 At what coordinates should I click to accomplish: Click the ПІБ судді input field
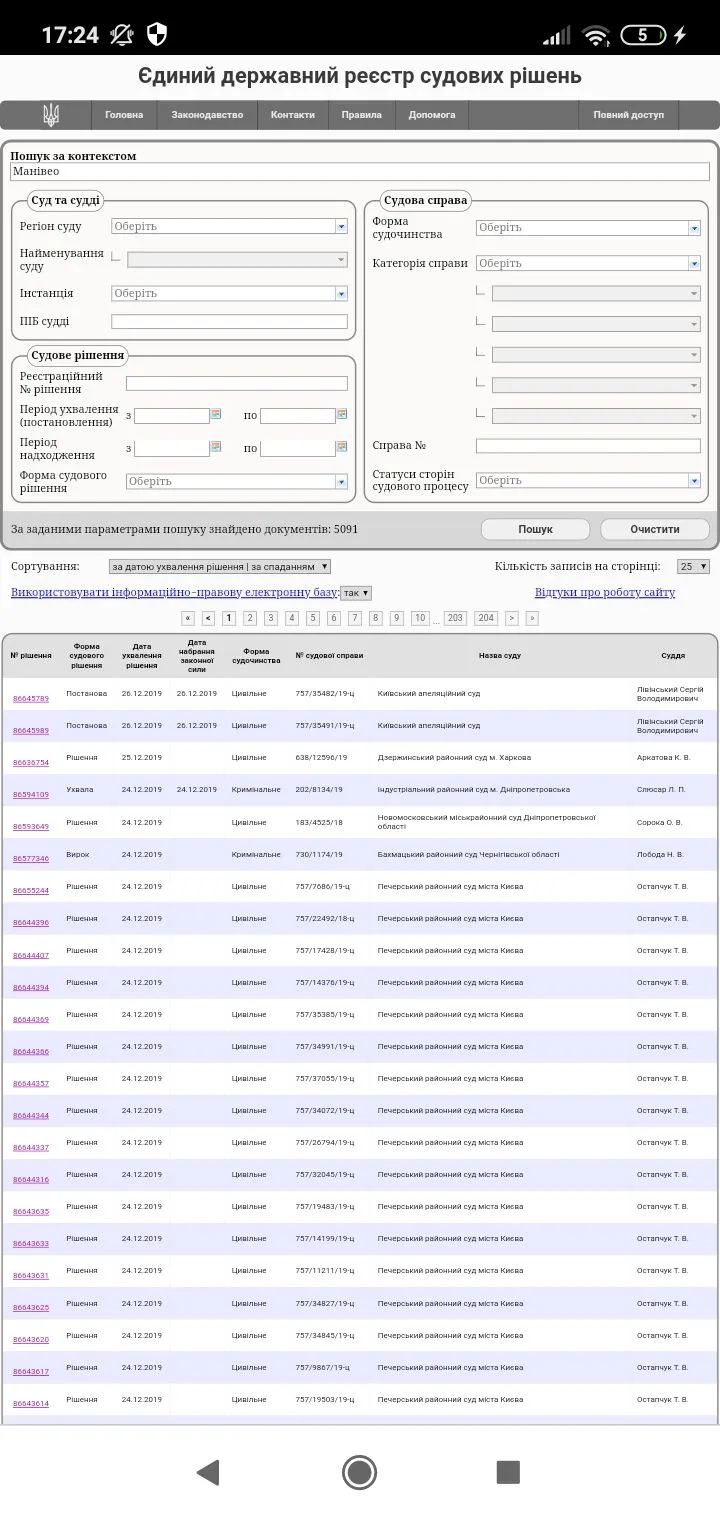[229, 322]
